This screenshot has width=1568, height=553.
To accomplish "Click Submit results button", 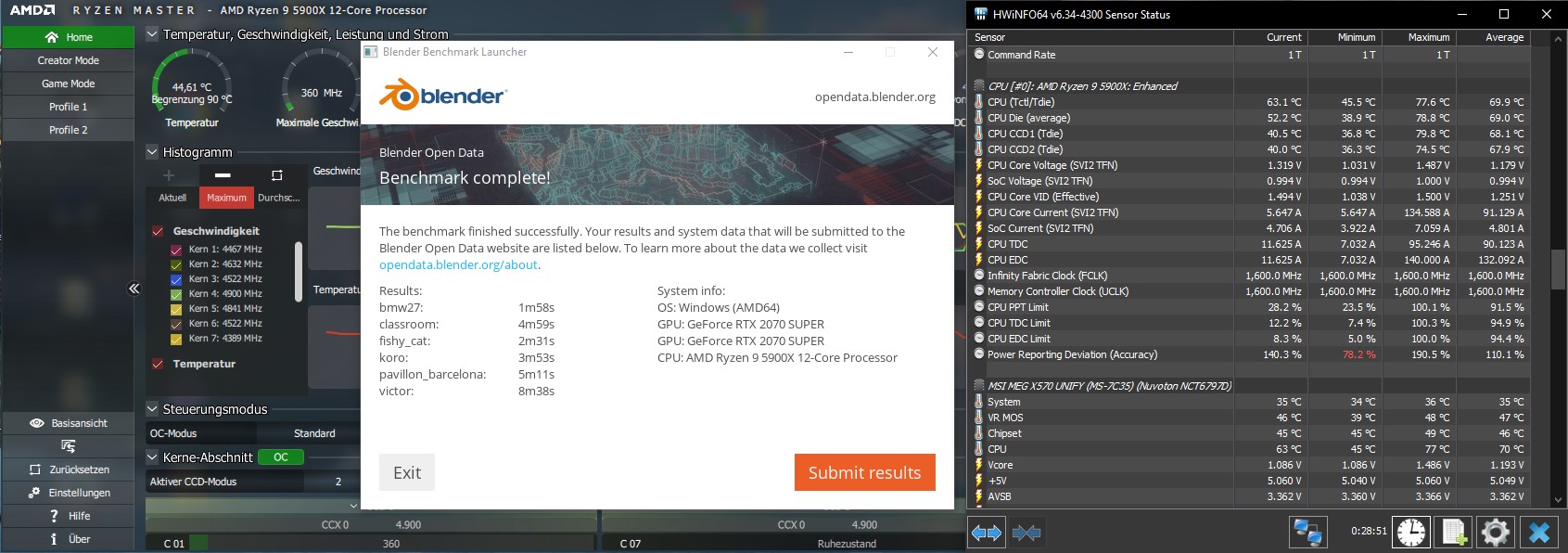I will tap(864, 472).
